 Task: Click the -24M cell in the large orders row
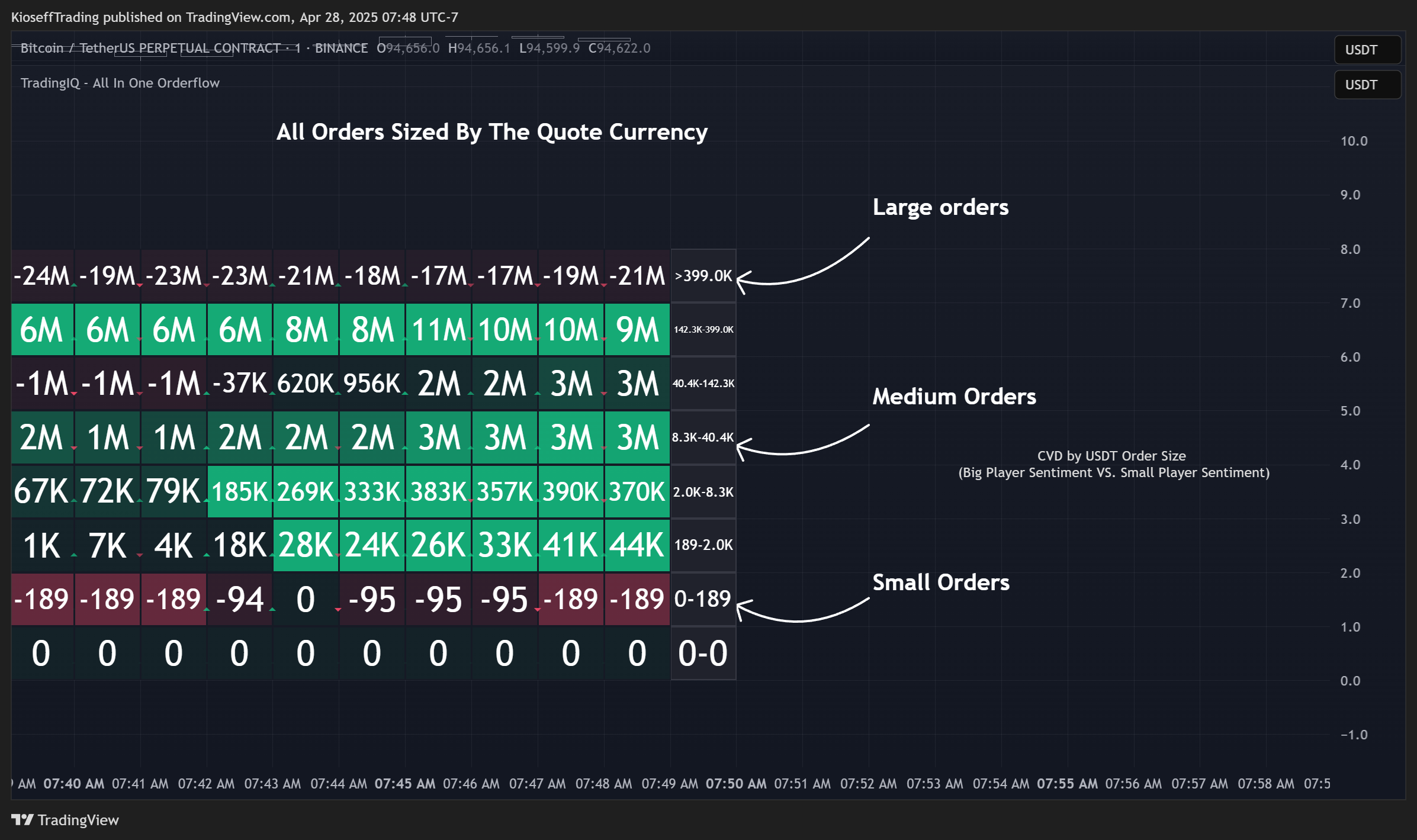click(42, 276)
